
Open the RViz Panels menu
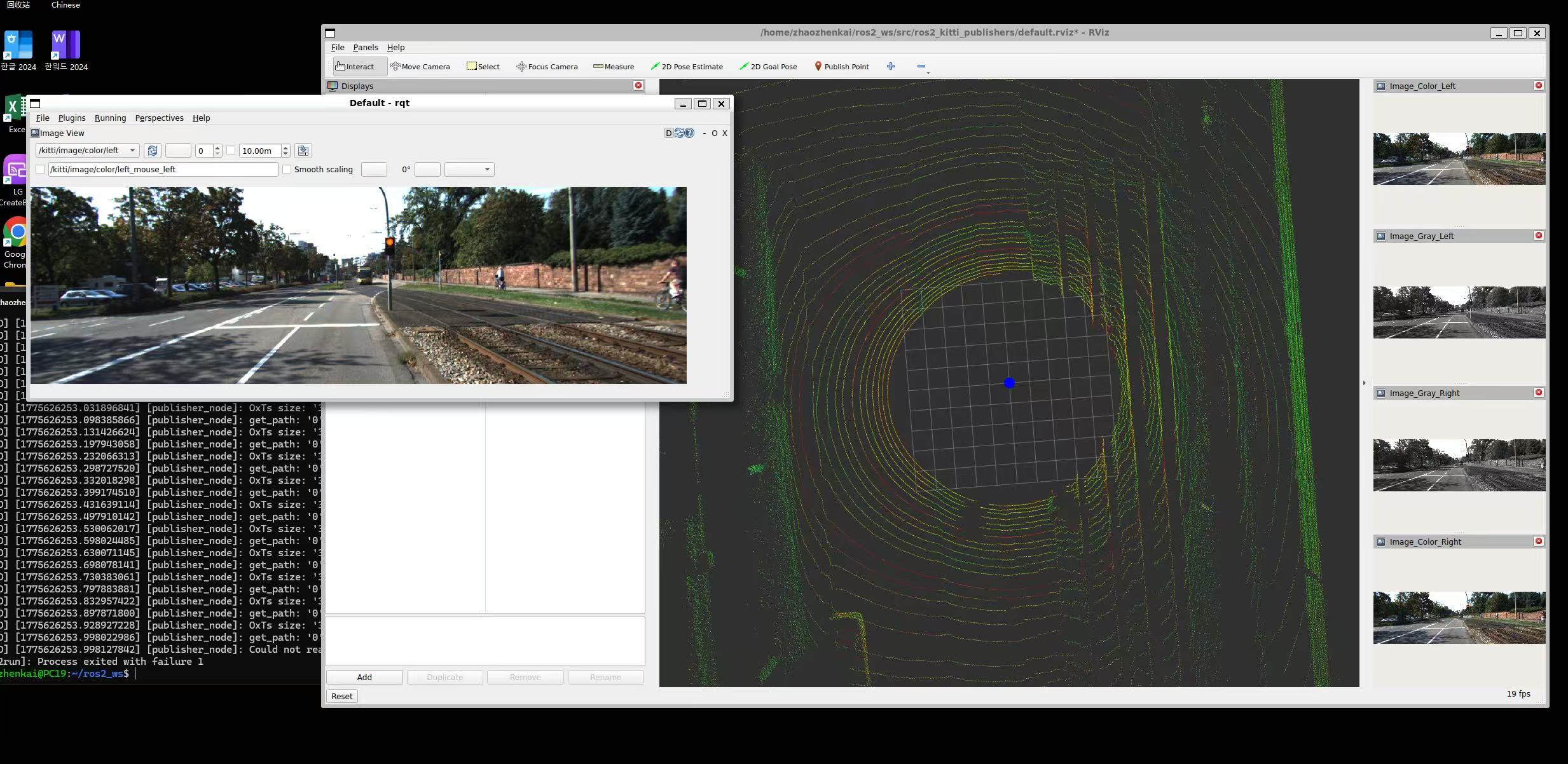366,48
